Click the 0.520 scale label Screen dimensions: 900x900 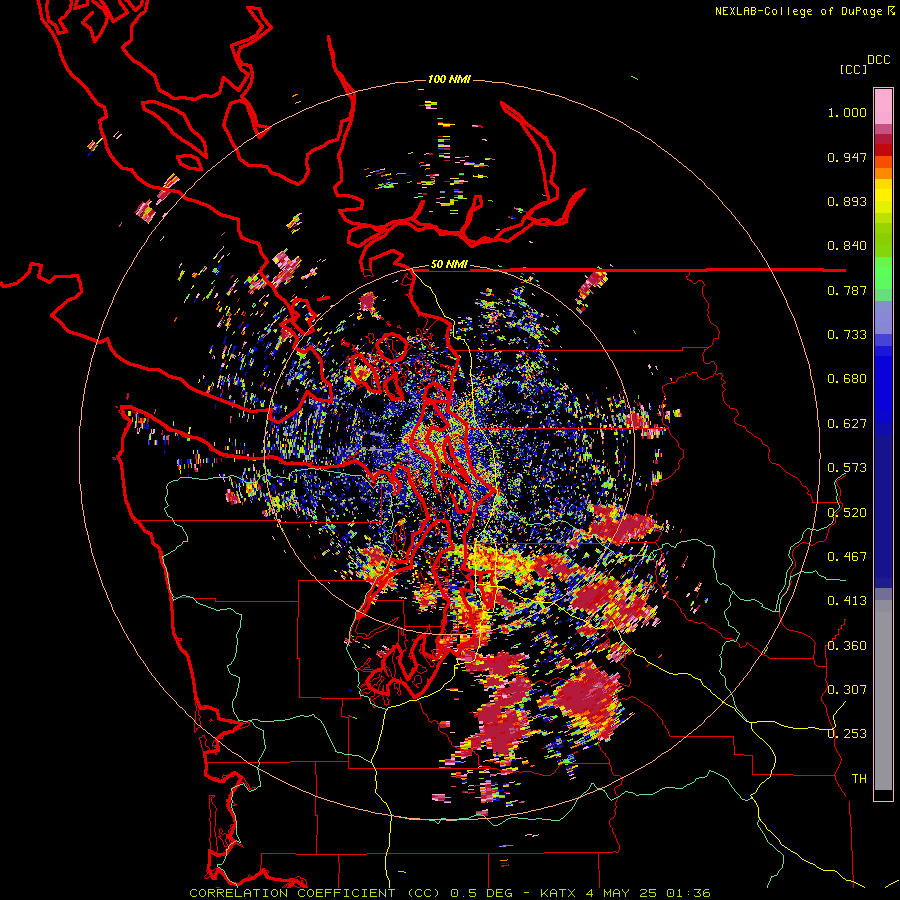click(x=847, y=513)
